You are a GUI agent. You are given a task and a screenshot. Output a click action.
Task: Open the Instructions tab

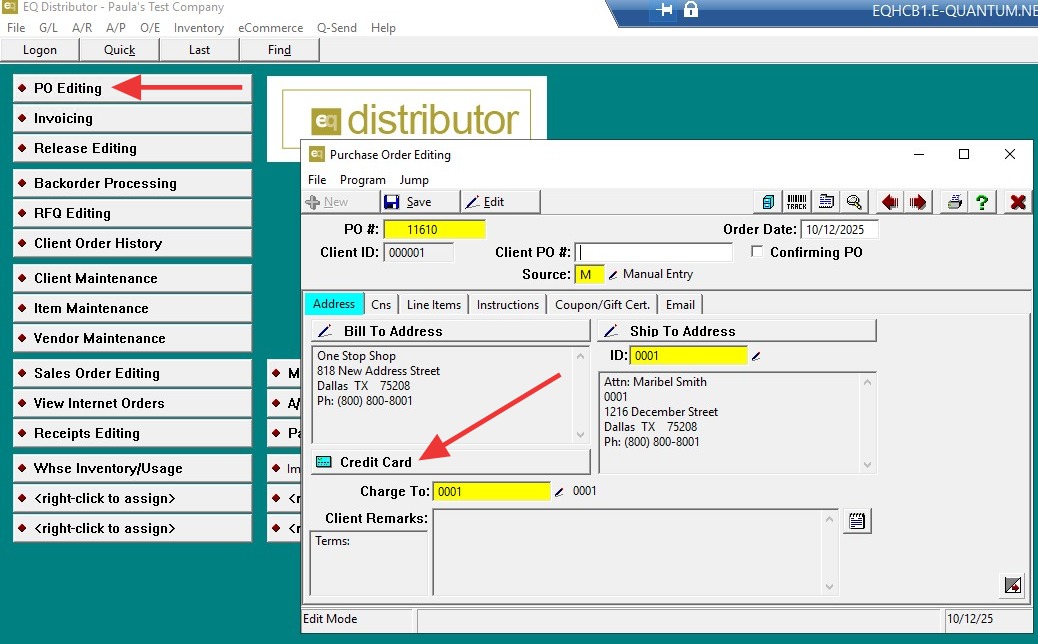click(508, 304)
